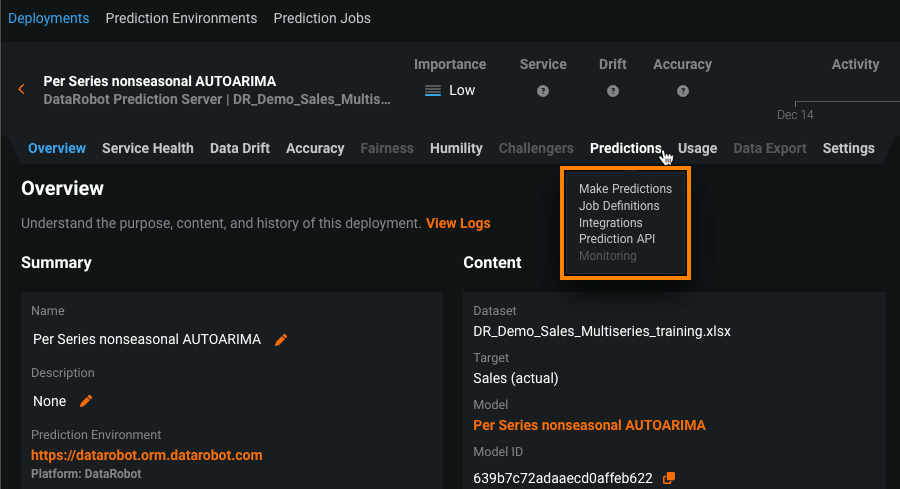The height and width of the screenshot is (489, 900).
Task: Edit the Description with pencil icon
Action: coord(86,401)
